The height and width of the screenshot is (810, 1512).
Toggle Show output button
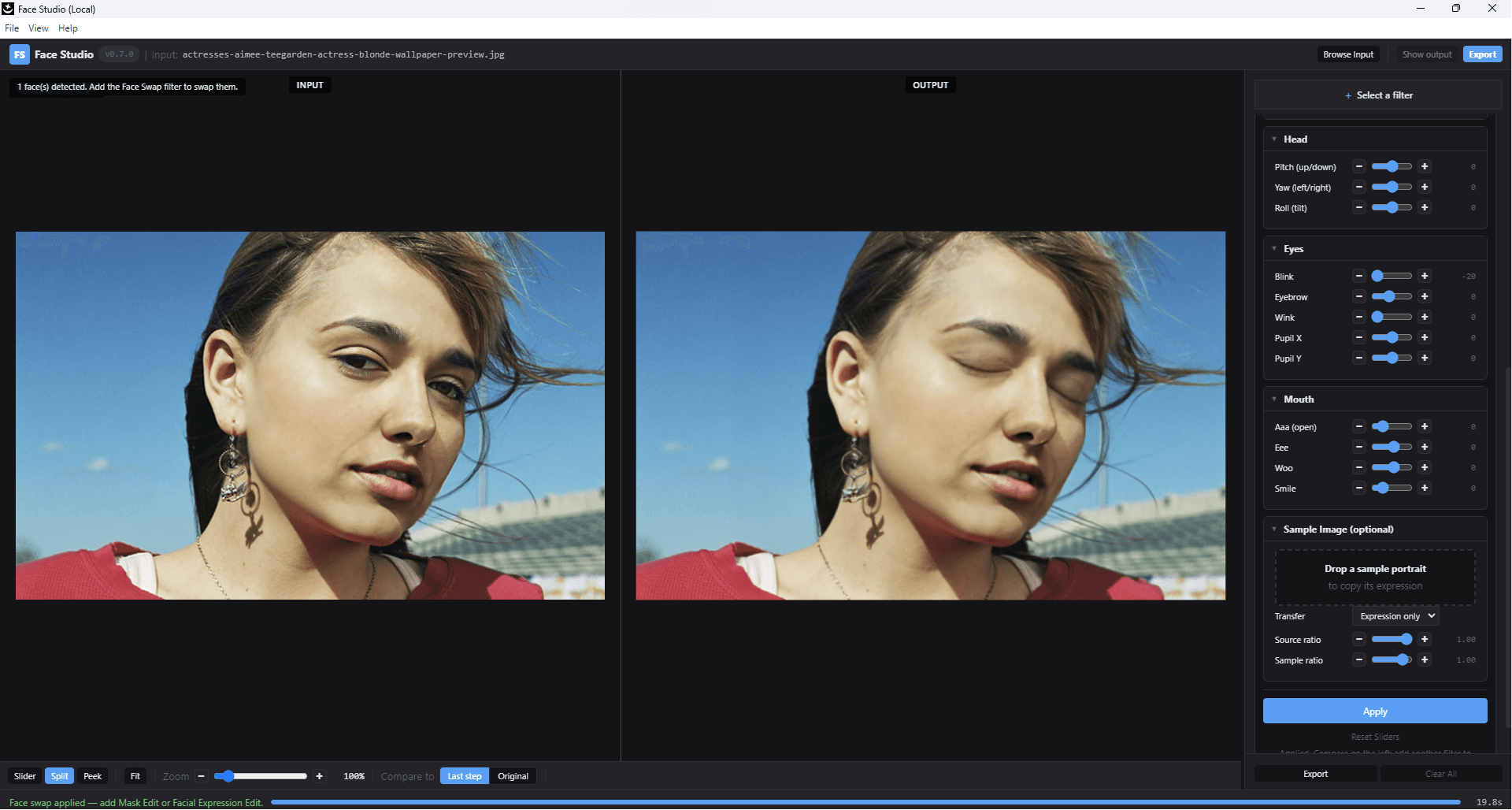coord(1427,54)
